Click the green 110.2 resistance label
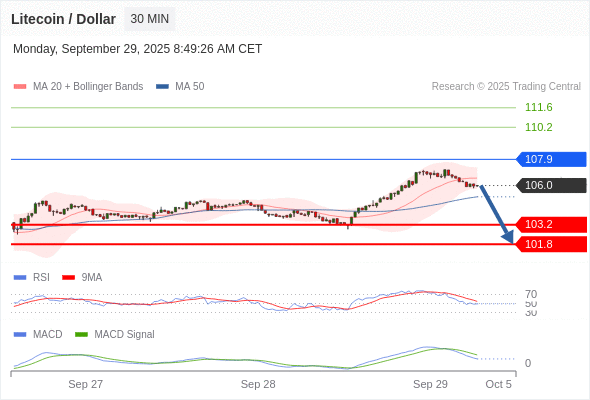 click(538, 127)
